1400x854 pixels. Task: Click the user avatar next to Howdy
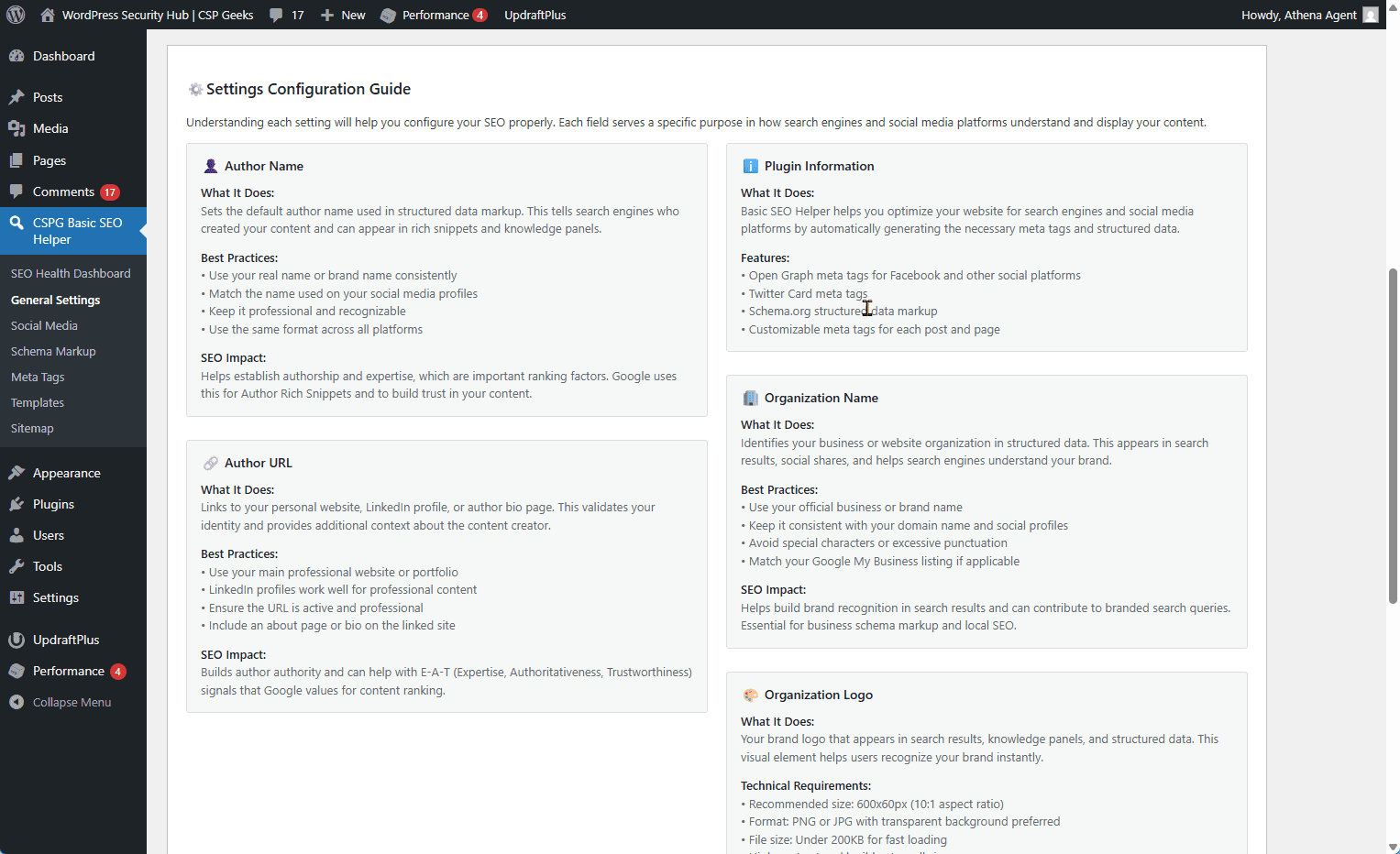1371,15
